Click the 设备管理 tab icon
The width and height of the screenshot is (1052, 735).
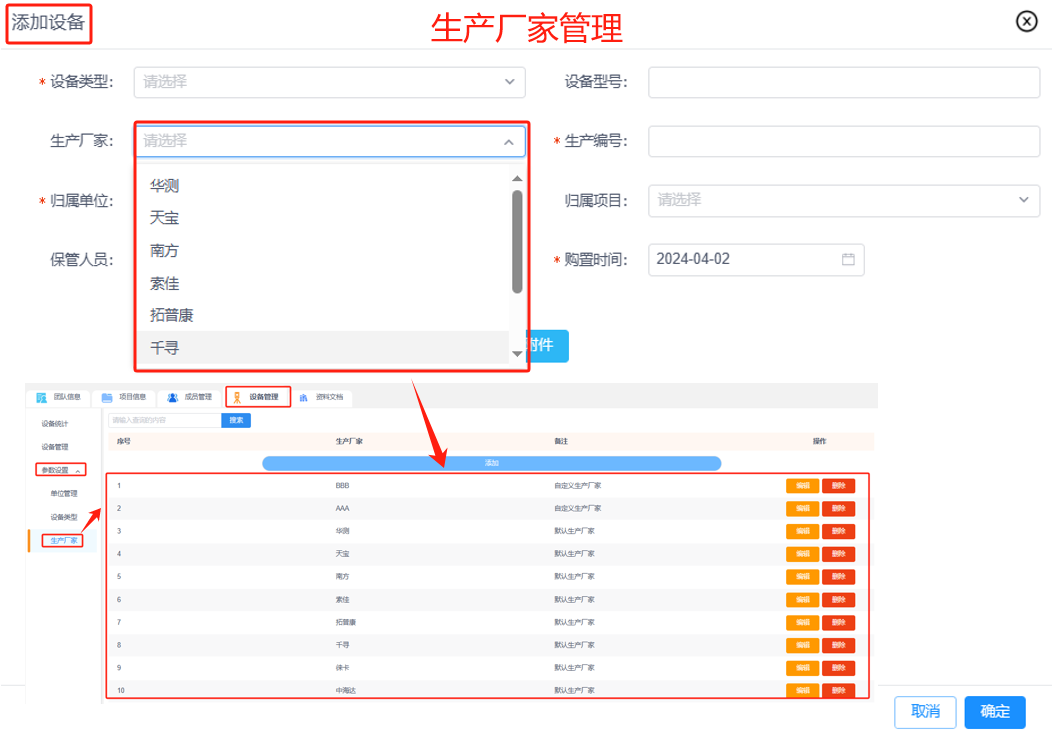click(x=238, y=397)
